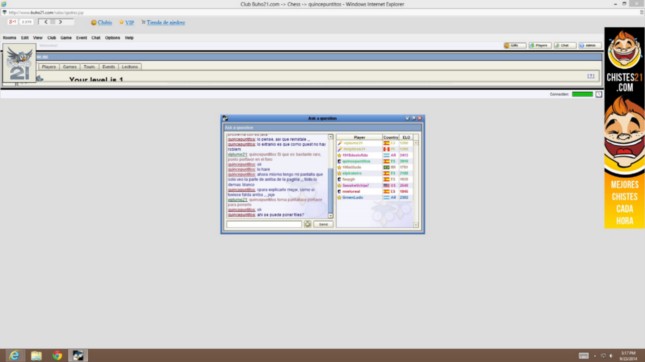This screenshot has width=645, height=362.
Task: Click the Buho21 owl logo
Action: (x=19, y=64)
